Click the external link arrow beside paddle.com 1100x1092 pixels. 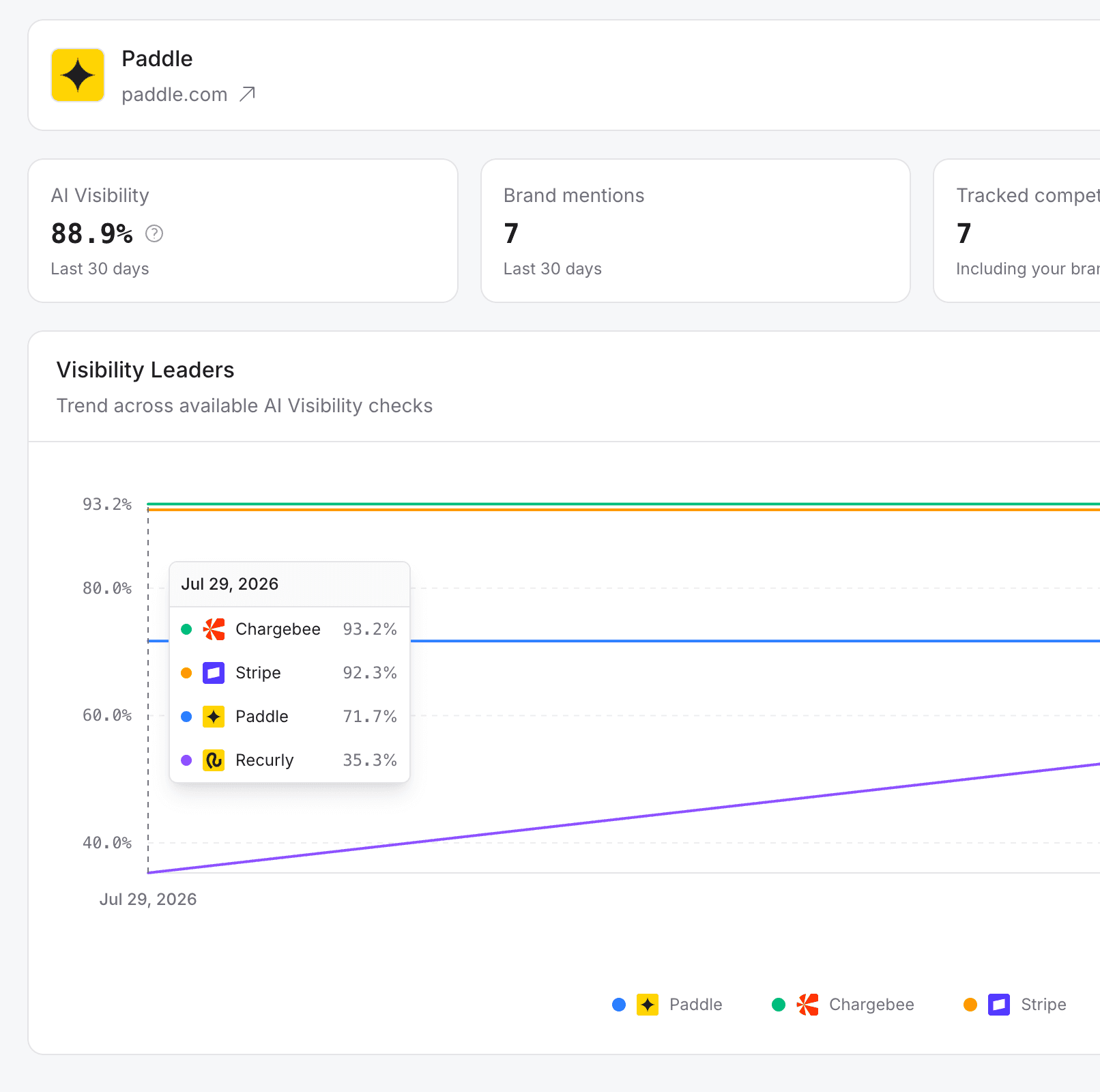pyautogui.click(x=248, y=94)
